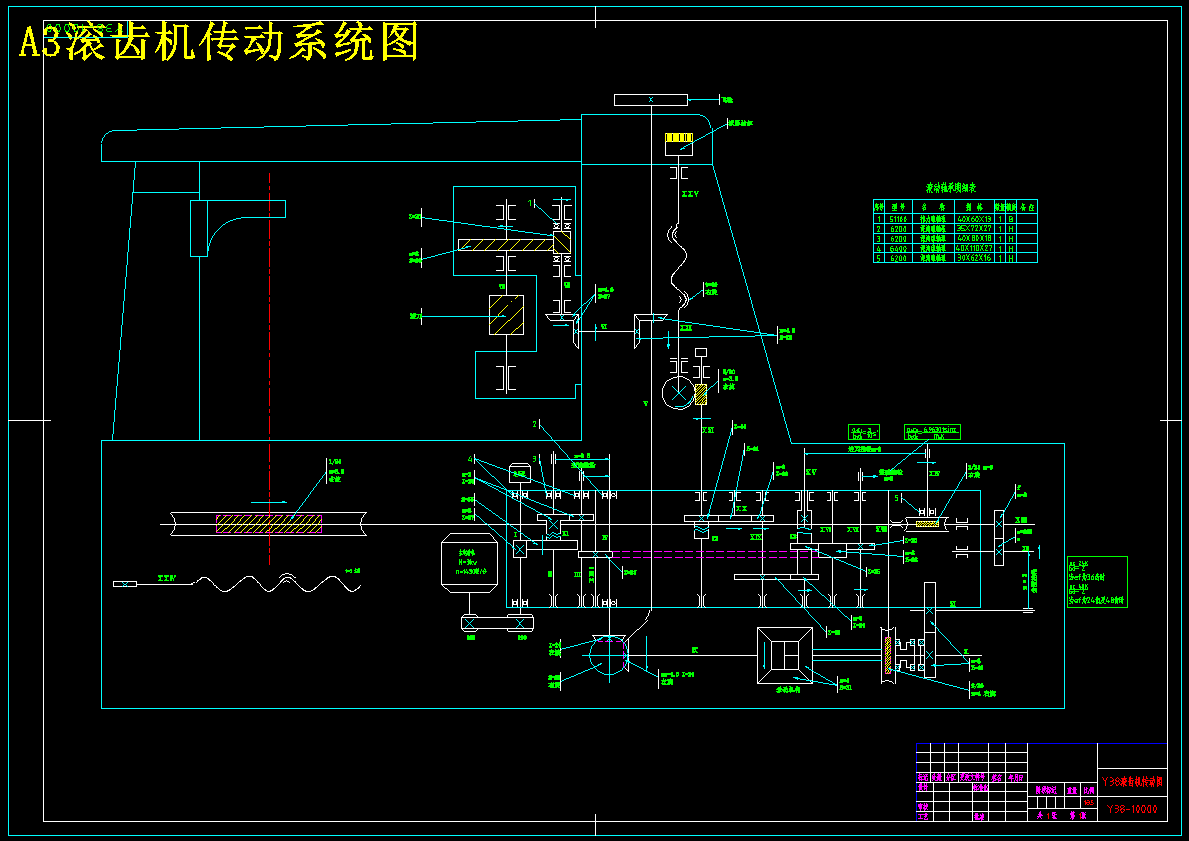This screenshot has width=1189, height=841.
Task: Pick the red dashed vertical centerline
Action: pos(270,369)
